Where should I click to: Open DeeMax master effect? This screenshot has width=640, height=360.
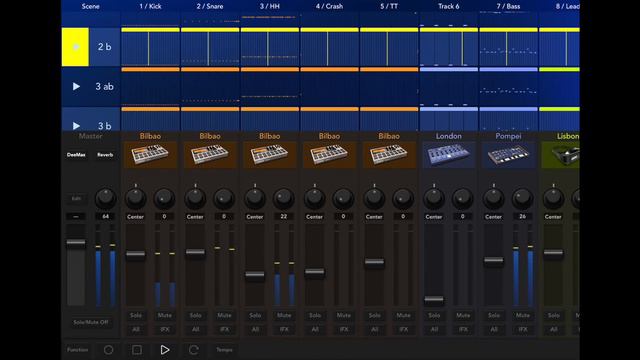click(76, 155)
